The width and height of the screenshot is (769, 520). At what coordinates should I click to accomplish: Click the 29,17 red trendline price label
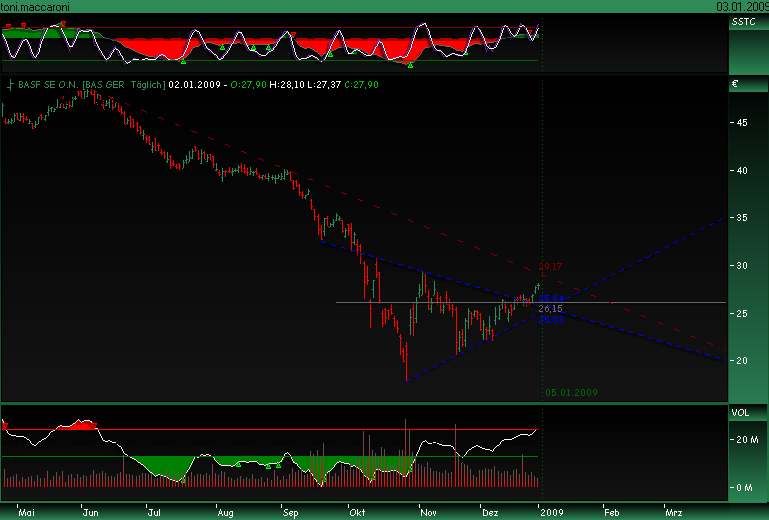coord(552,267)
